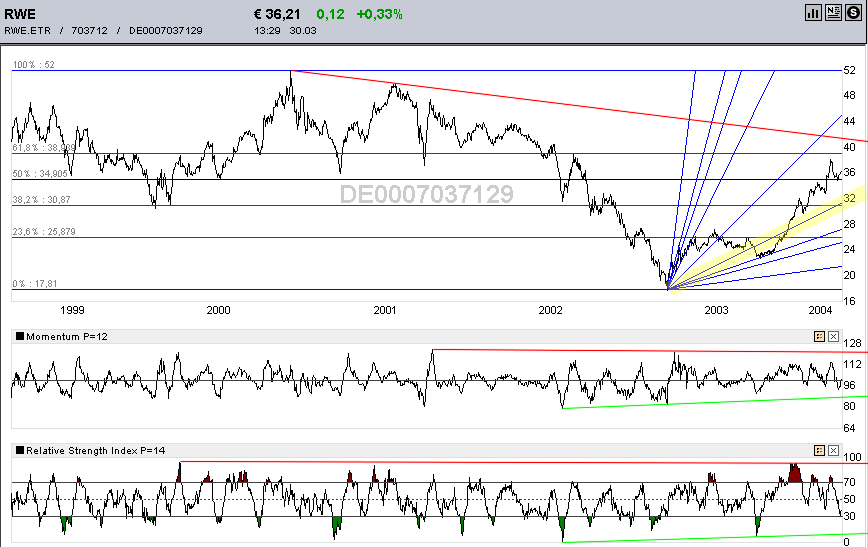Viewport: 868px width, 548px height.
Task: Click the 50% : 34,905 level label
Action: click(x=40, y=174)
